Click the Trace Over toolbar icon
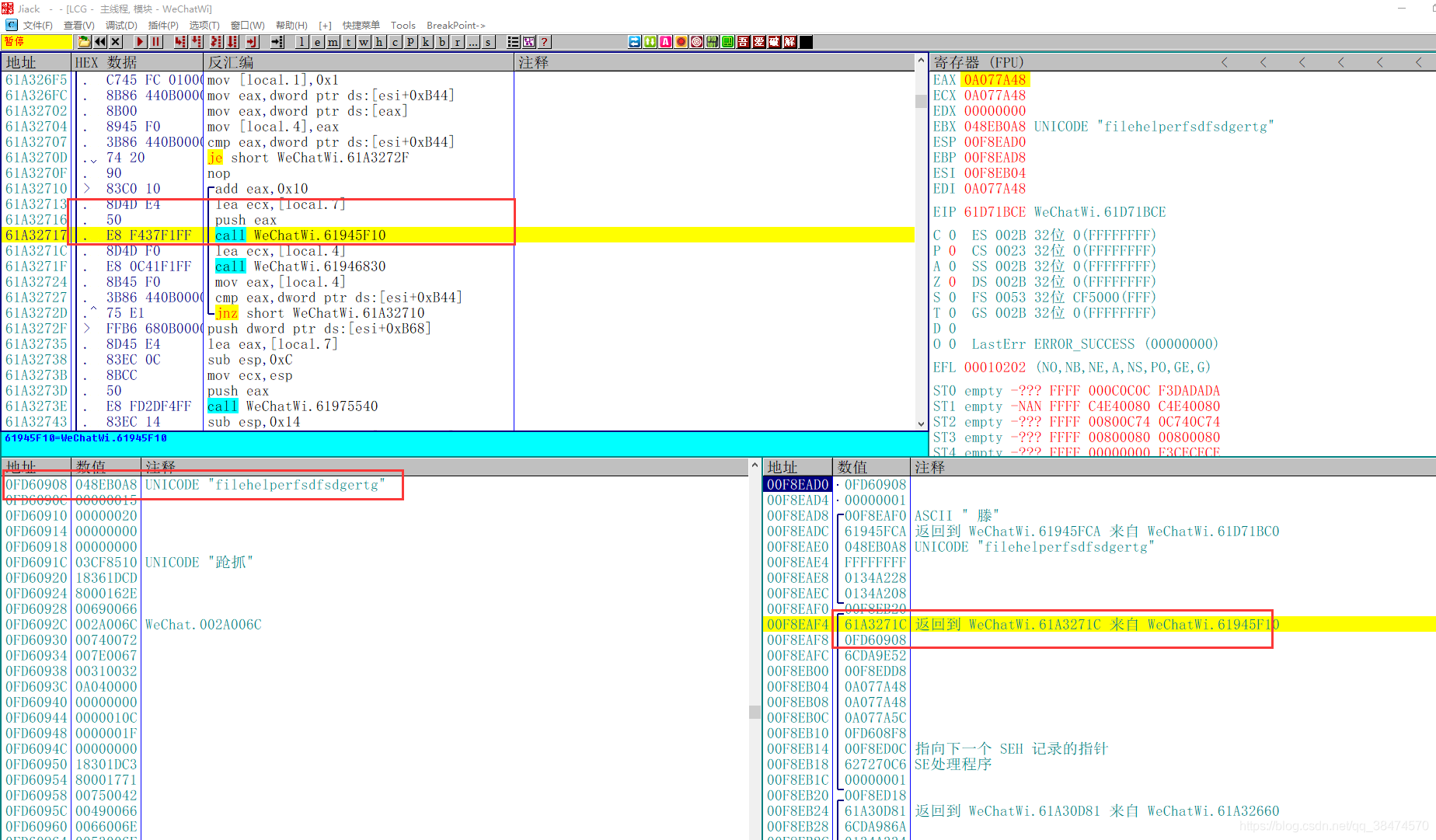The image size is (1436, 840). [x=232, y=42]
